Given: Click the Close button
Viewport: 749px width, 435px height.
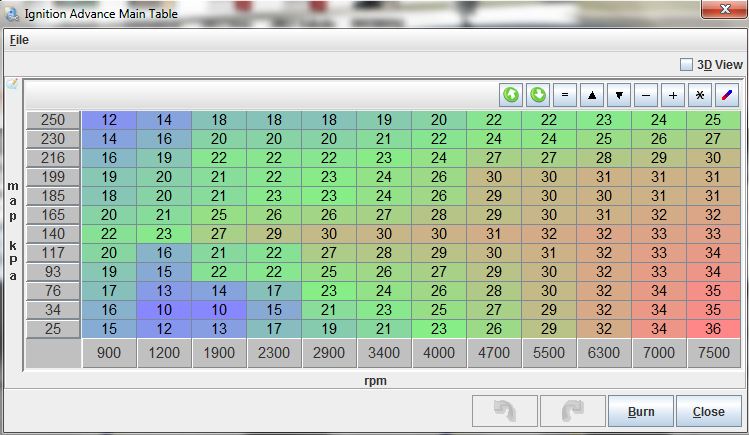Looking at the screenshot, I should click(x=708, y=411).
